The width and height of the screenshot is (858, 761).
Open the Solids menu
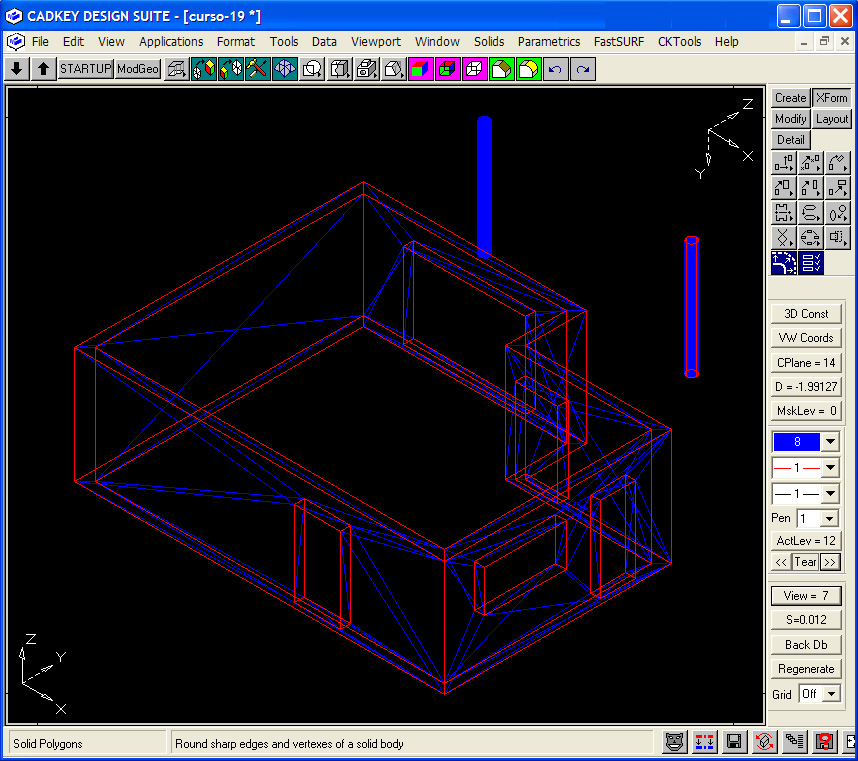click(x=489, y=42)
